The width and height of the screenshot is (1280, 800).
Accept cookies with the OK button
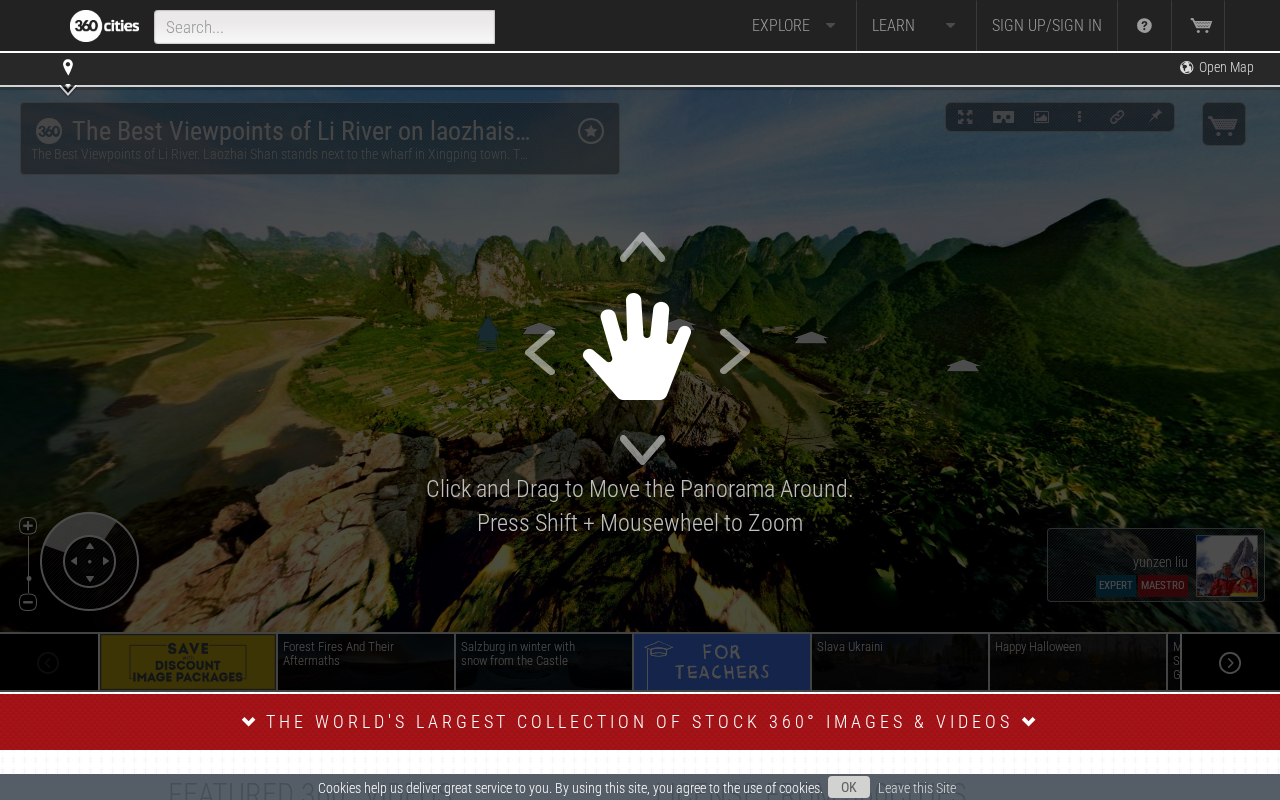coord(849,787)
